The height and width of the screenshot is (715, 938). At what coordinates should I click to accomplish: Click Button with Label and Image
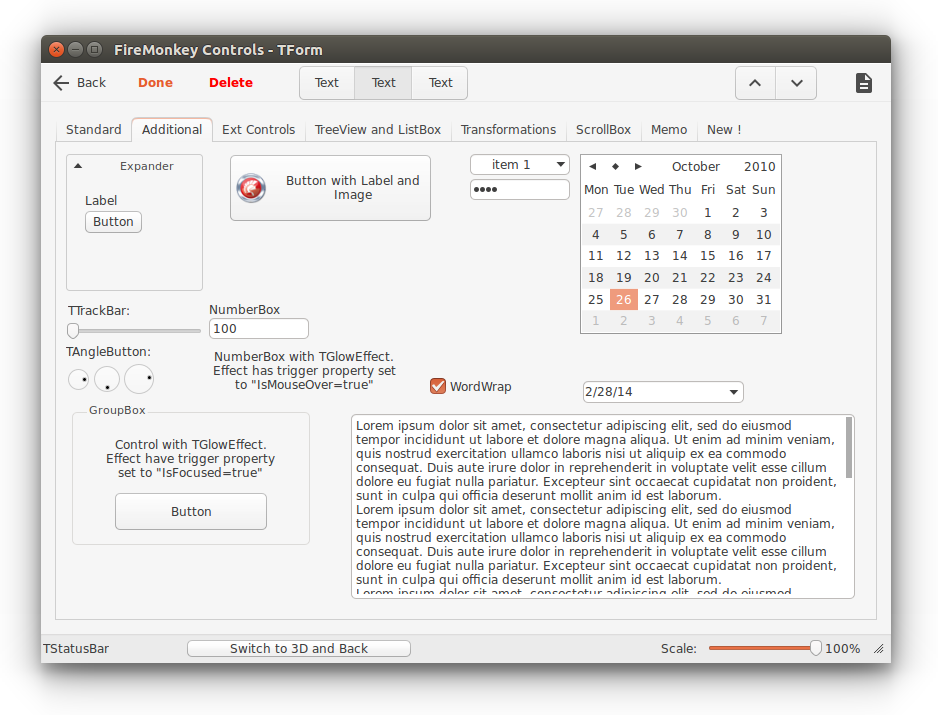point(330,188)
